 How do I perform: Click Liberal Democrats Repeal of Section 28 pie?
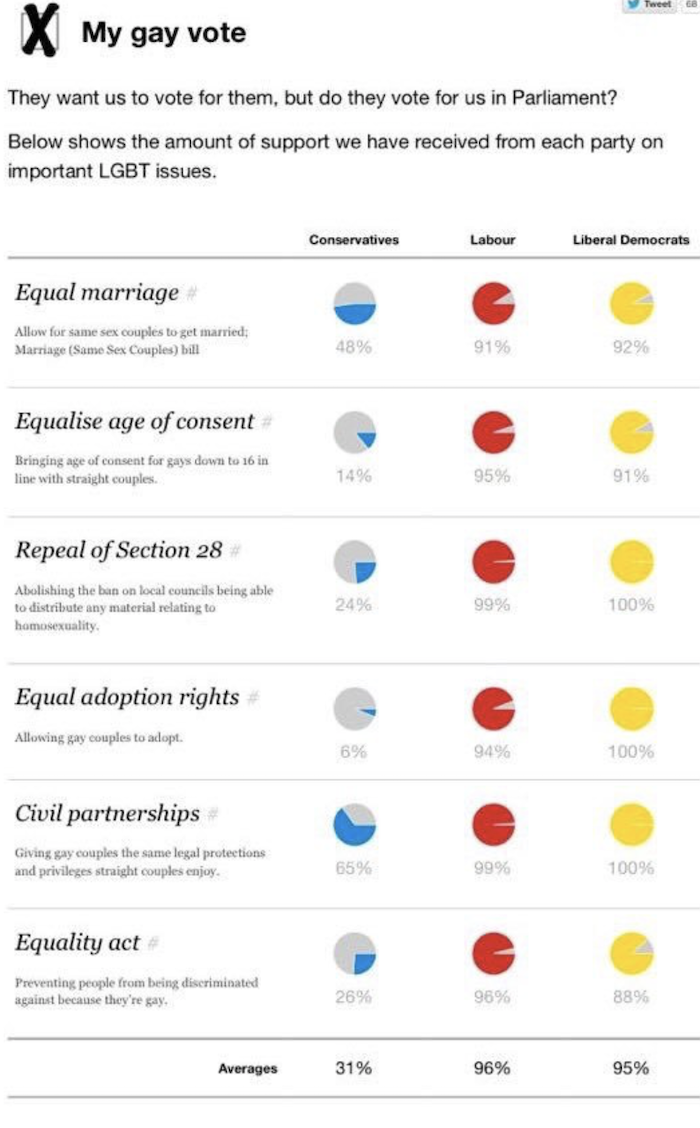(x=631, y=561)
